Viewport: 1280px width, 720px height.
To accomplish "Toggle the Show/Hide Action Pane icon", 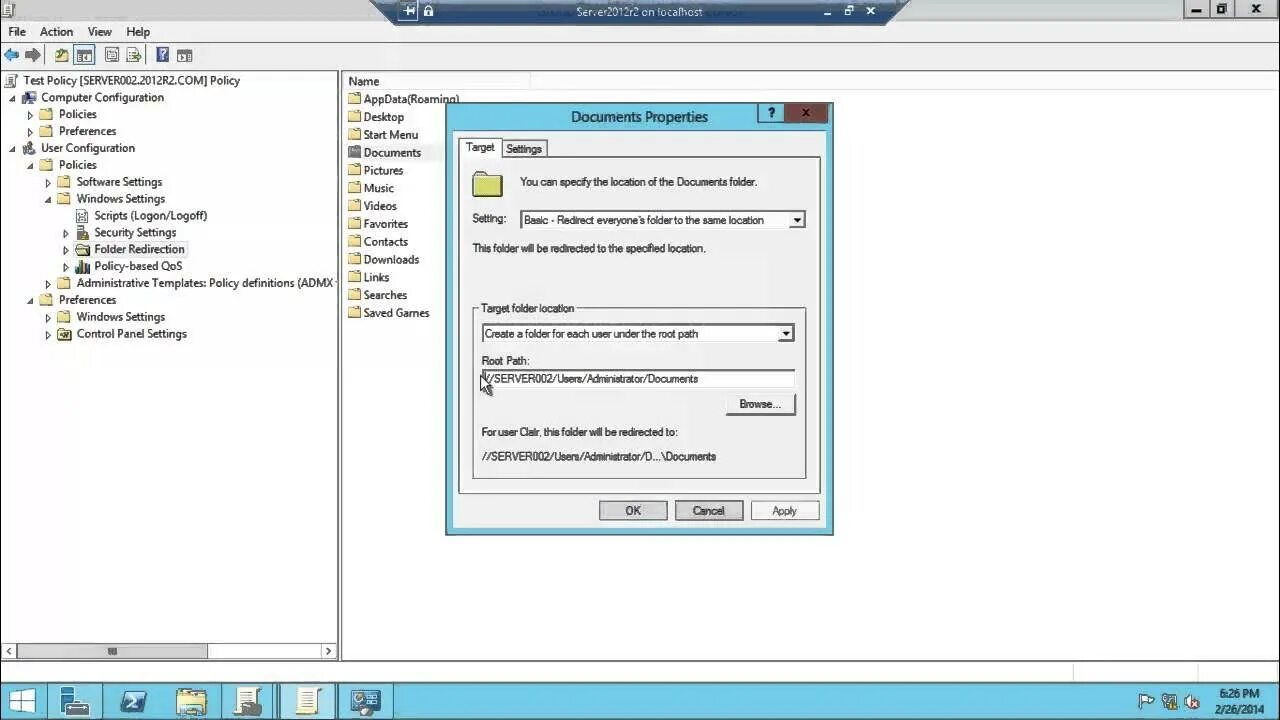I will click(184, 55).
